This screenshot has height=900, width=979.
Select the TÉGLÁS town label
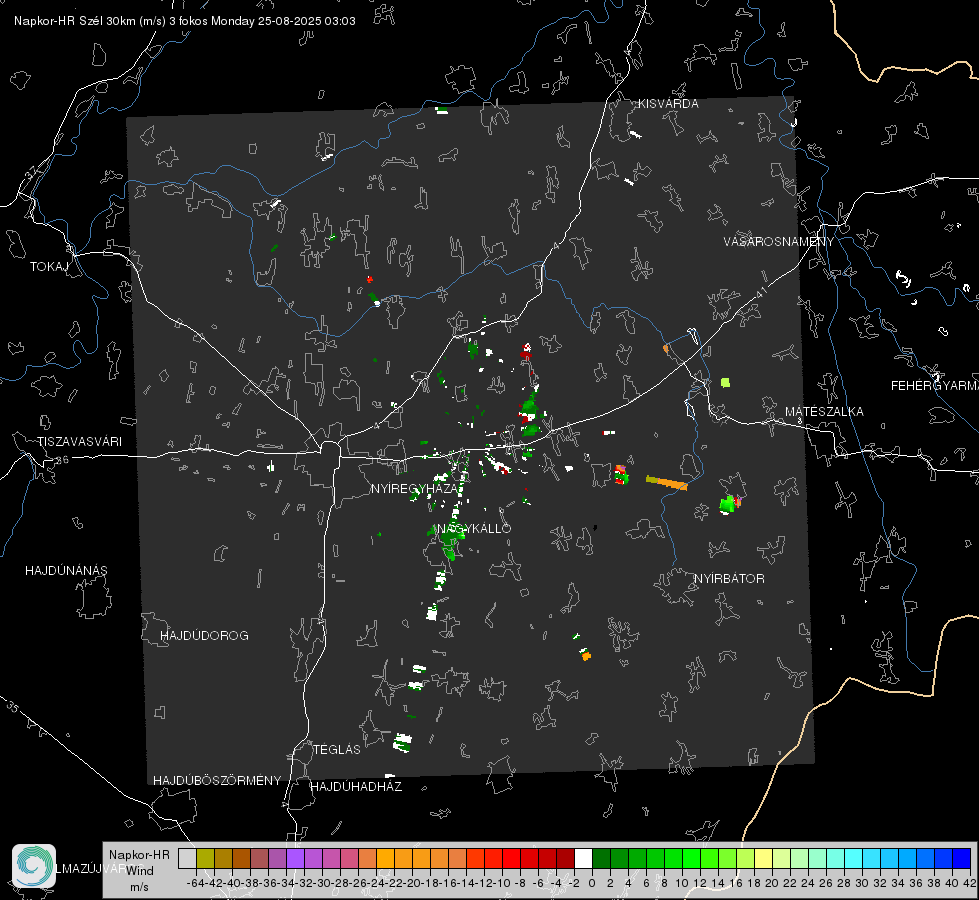[x=337, y=749]
